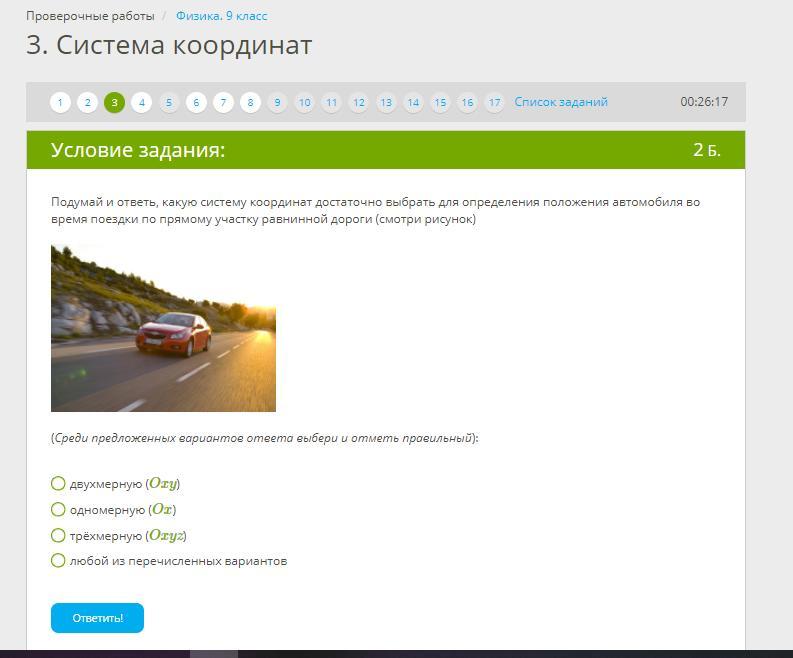
Task: Open question number 2 circle
Action: 87,102
